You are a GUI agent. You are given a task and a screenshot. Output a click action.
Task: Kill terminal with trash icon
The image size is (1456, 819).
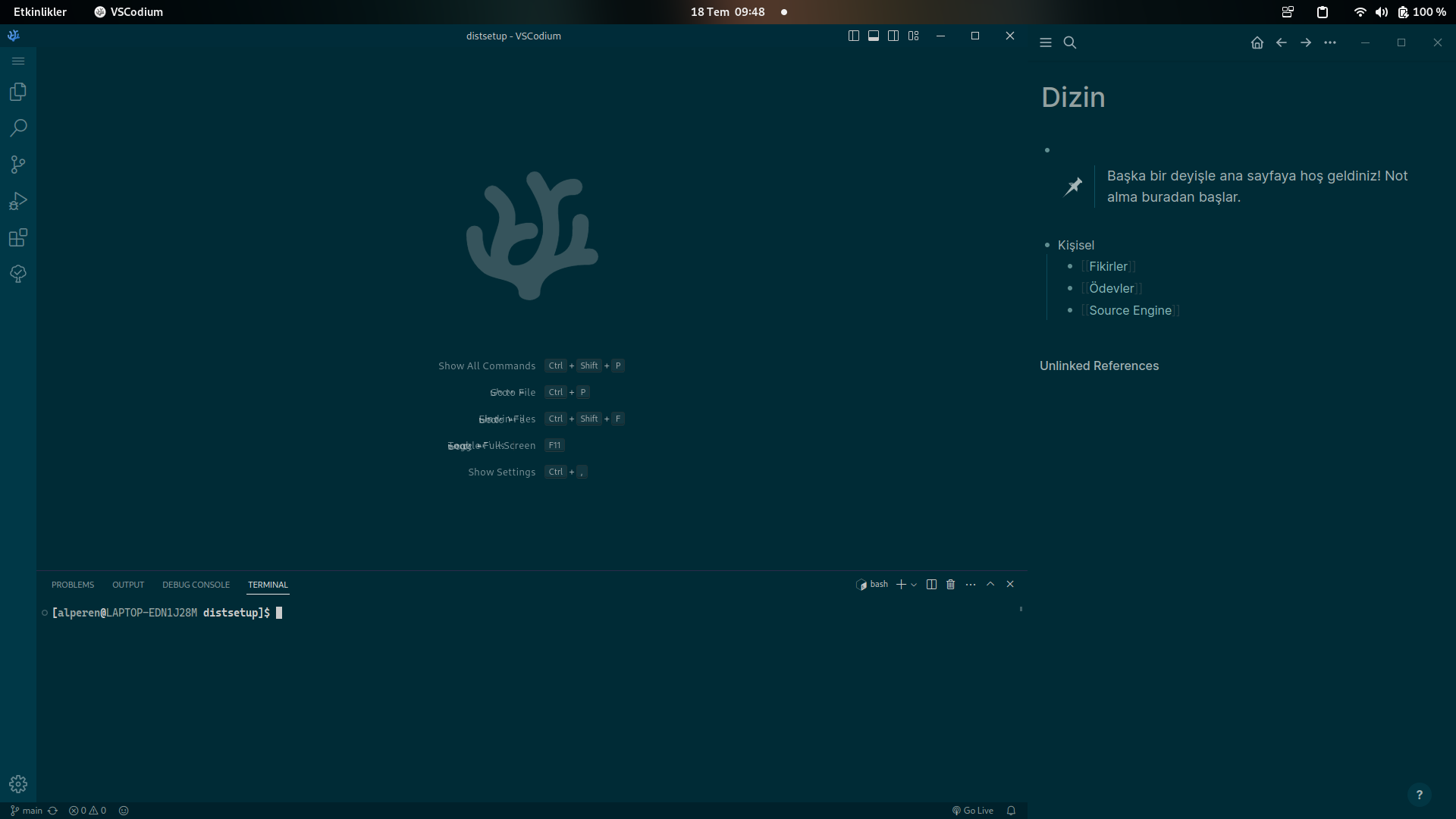click(950, 585)
